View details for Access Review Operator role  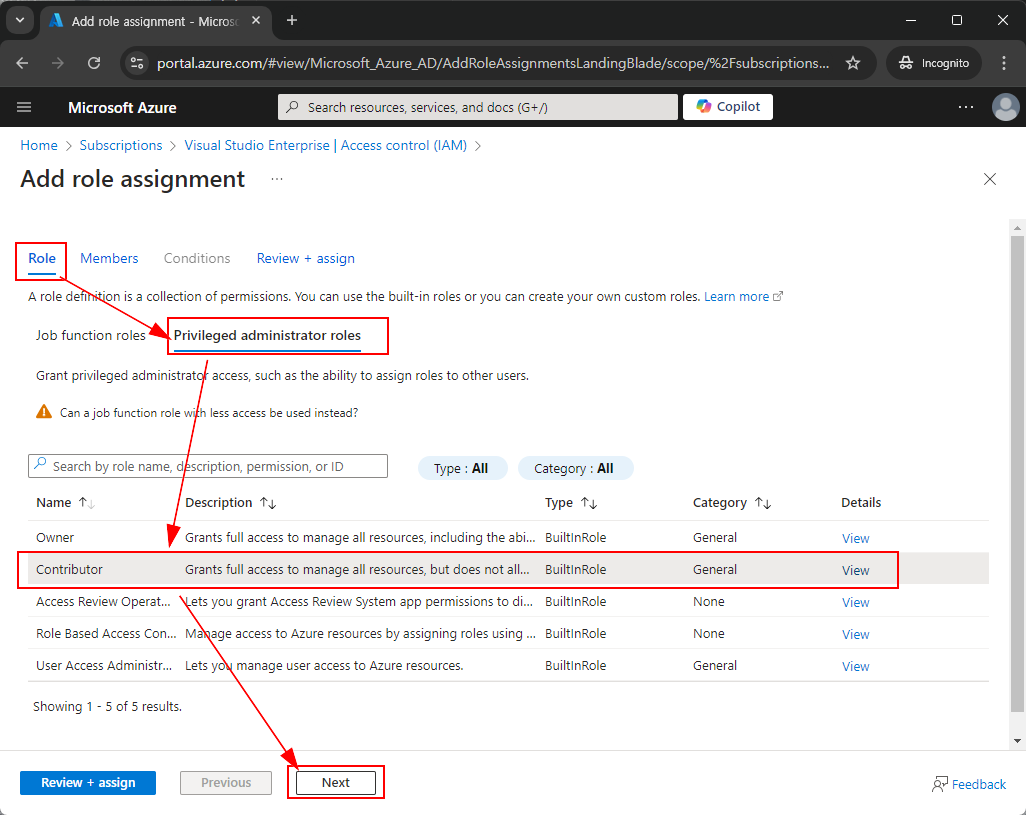tap(855, 602)
